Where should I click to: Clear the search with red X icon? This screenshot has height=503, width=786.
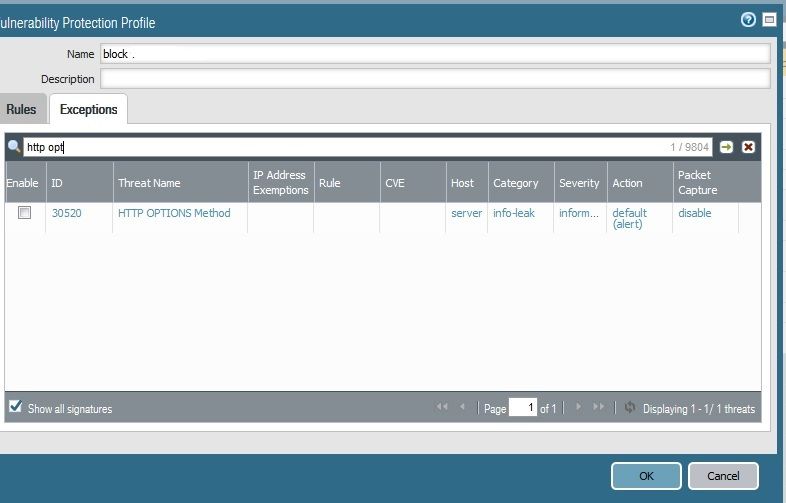[x=748, y=147]
